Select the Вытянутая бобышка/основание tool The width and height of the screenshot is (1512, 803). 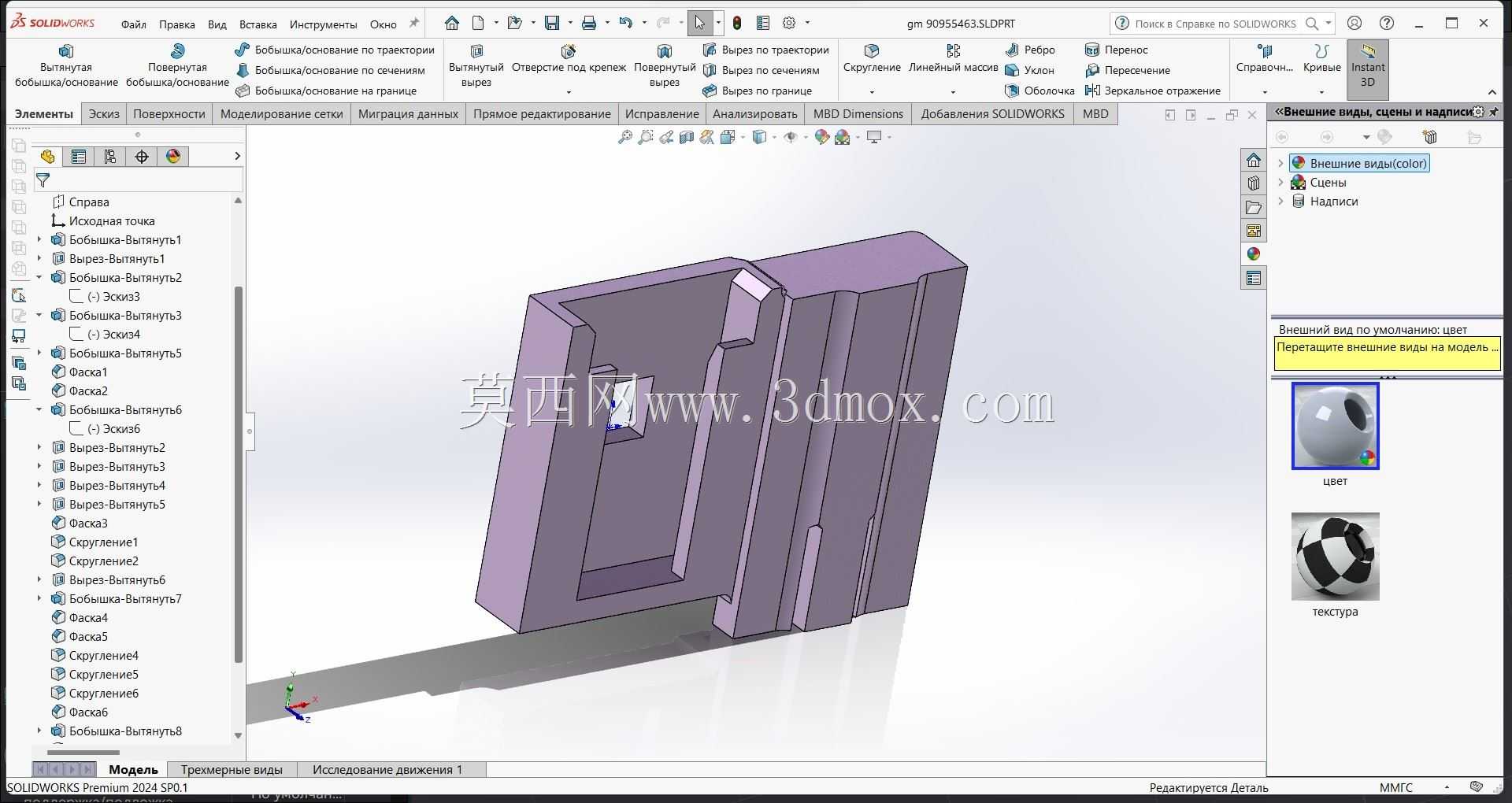66,65
